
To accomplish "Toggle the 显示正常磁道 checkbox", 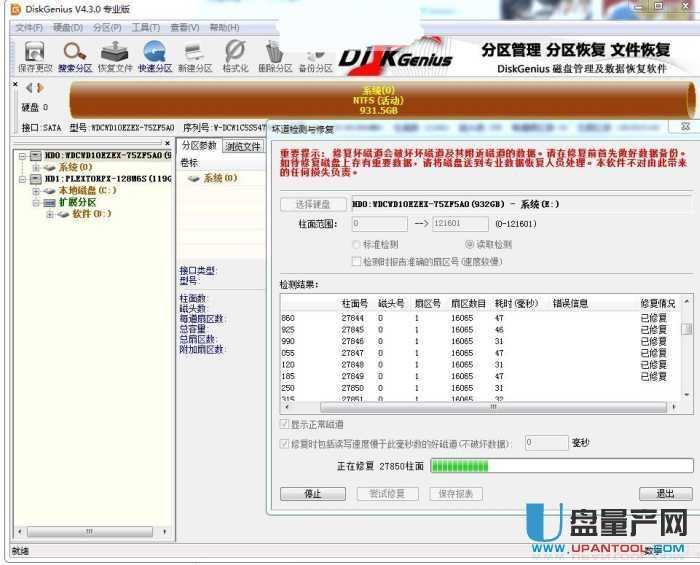I will (x=285, y=424).
